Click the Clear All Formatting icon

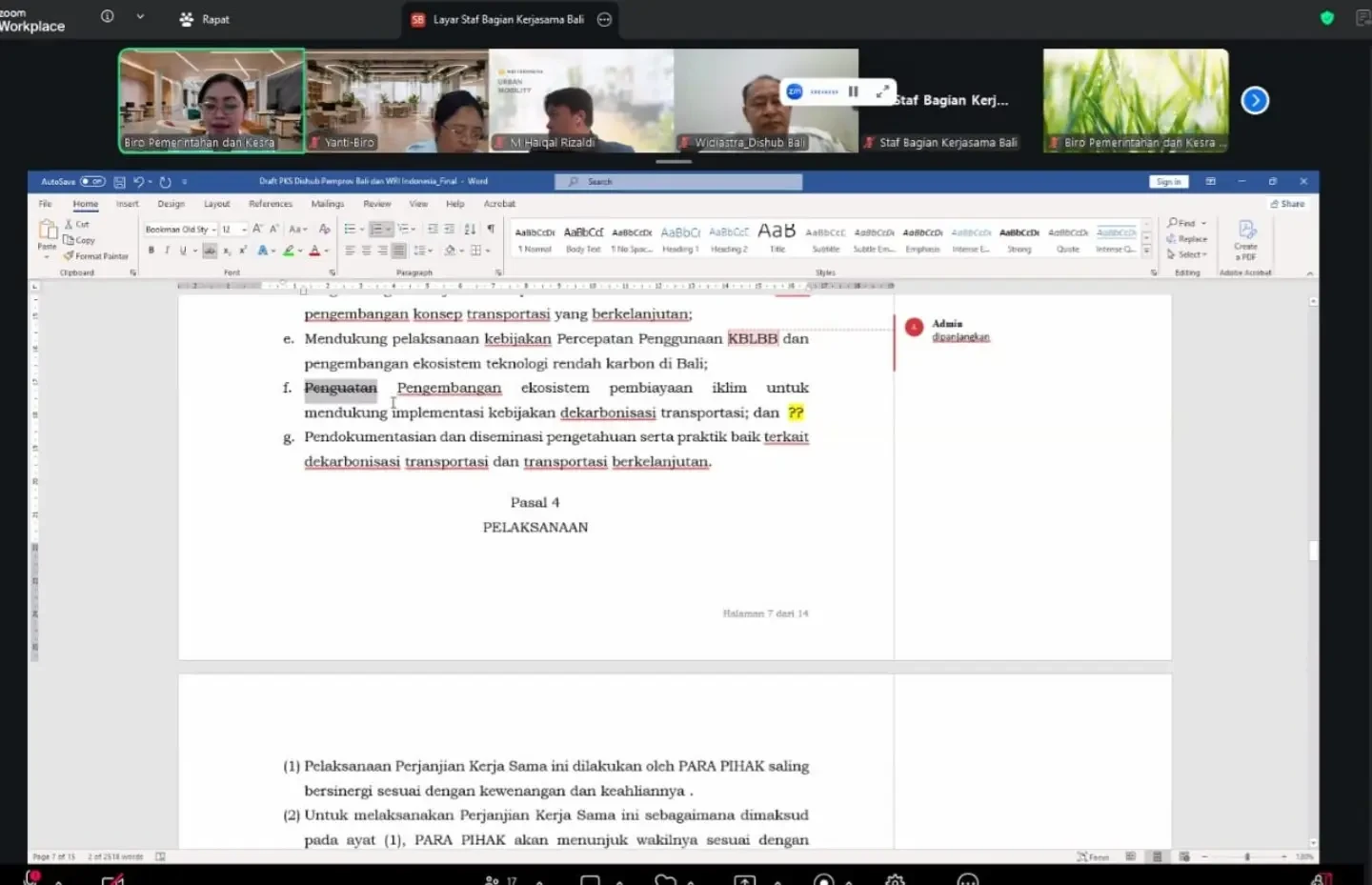point(325,229)
